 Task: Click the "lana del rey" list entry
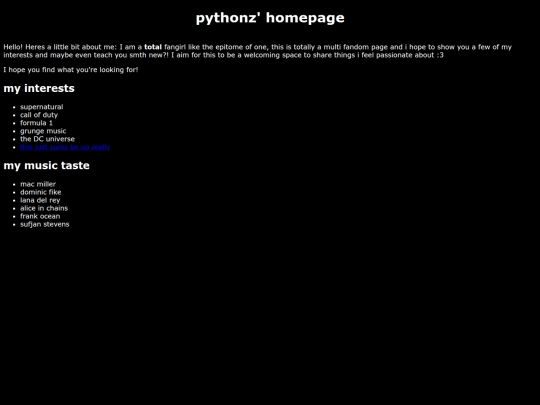(40, 200)
